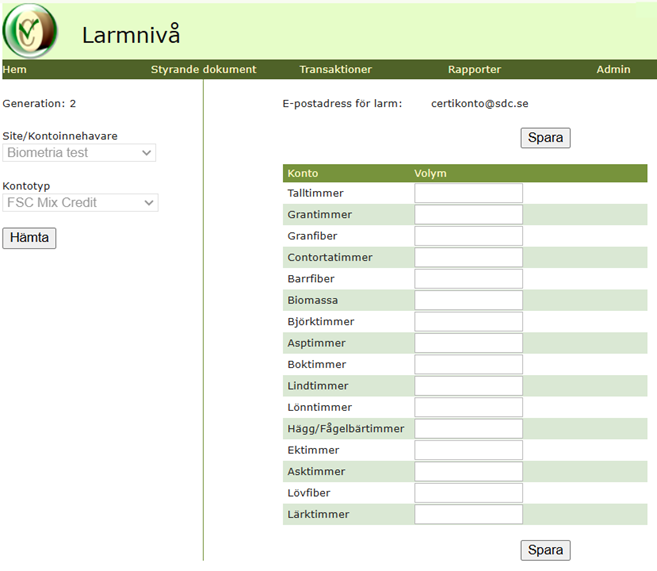Click the Contortatimmer row label
The height and width of the screenshot is (571, 657).
click(x=330, y=258)
